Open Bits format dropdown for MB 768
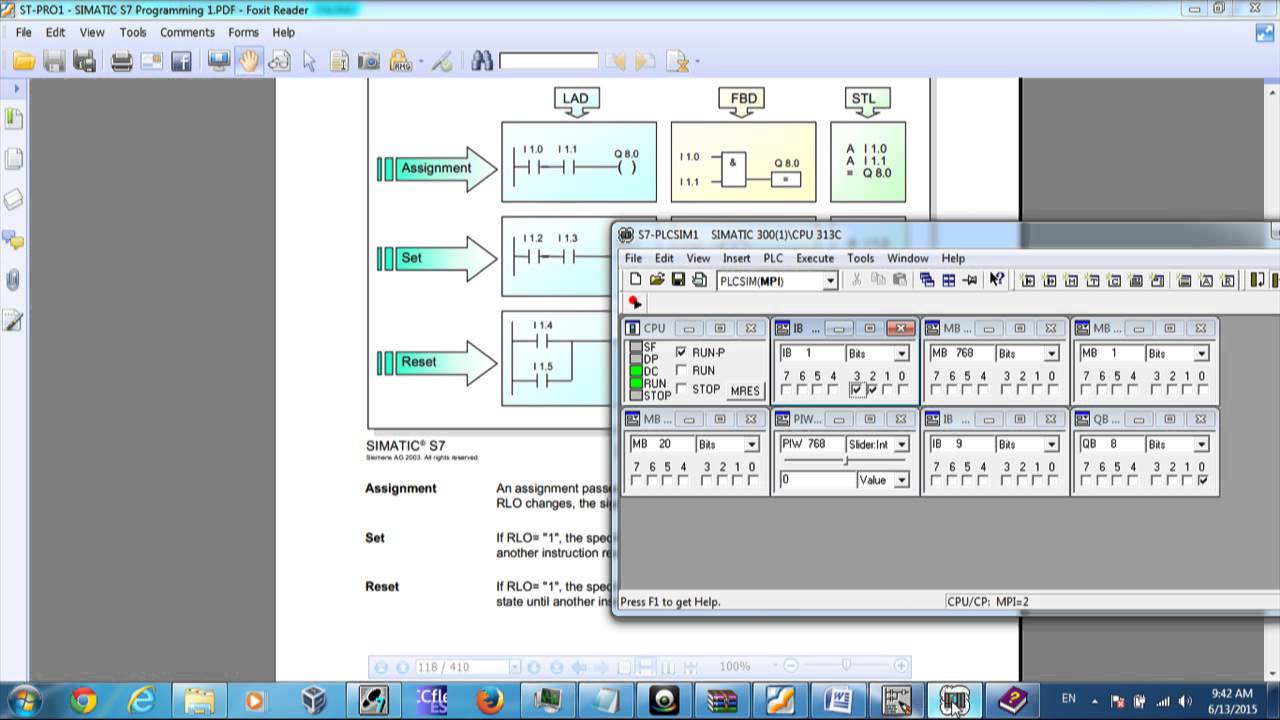1280x720 pixels. [1052, 354]
